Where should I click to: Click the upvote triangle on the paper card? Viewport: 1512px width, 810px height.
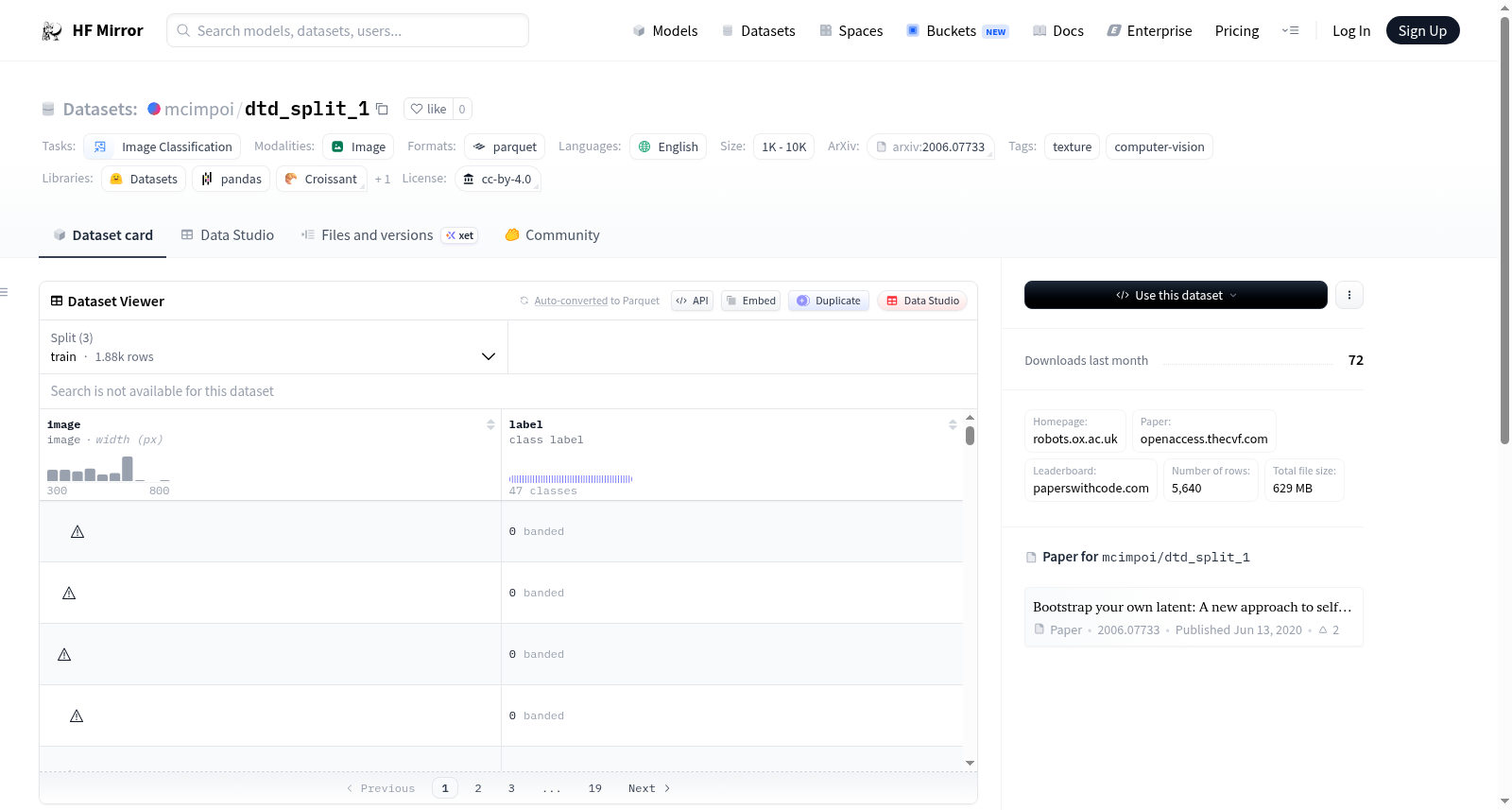pyautogui.click(x=1323, y=629)
